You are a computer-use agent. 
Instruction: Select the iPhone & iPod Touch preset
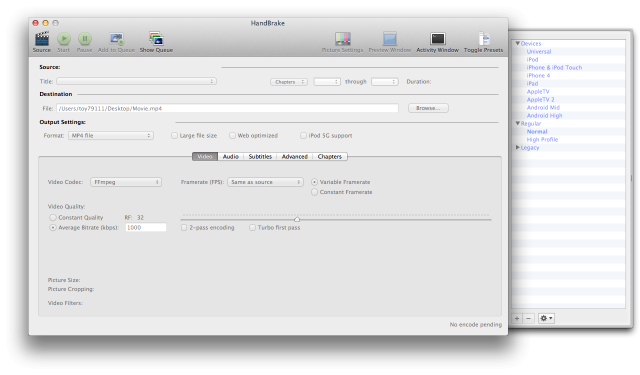[554, 67]
